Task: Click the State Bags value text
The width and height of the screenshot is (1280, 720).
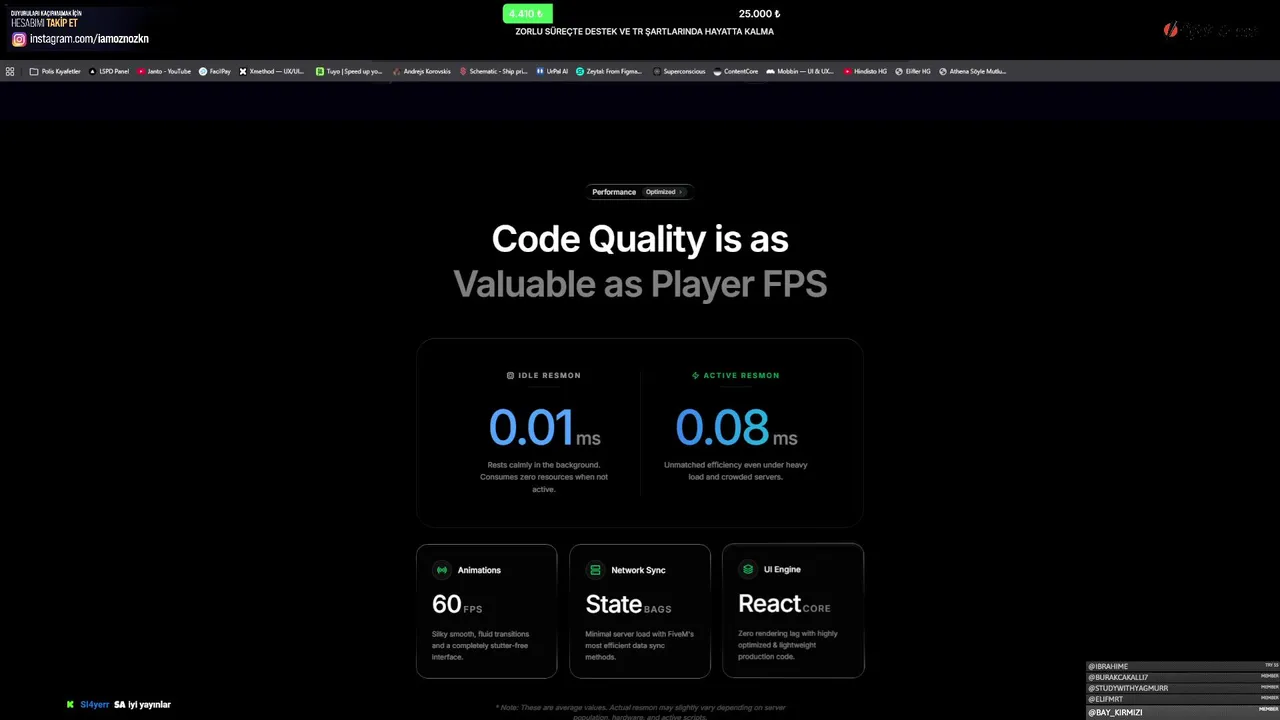Action: click(x=628, y=605)
